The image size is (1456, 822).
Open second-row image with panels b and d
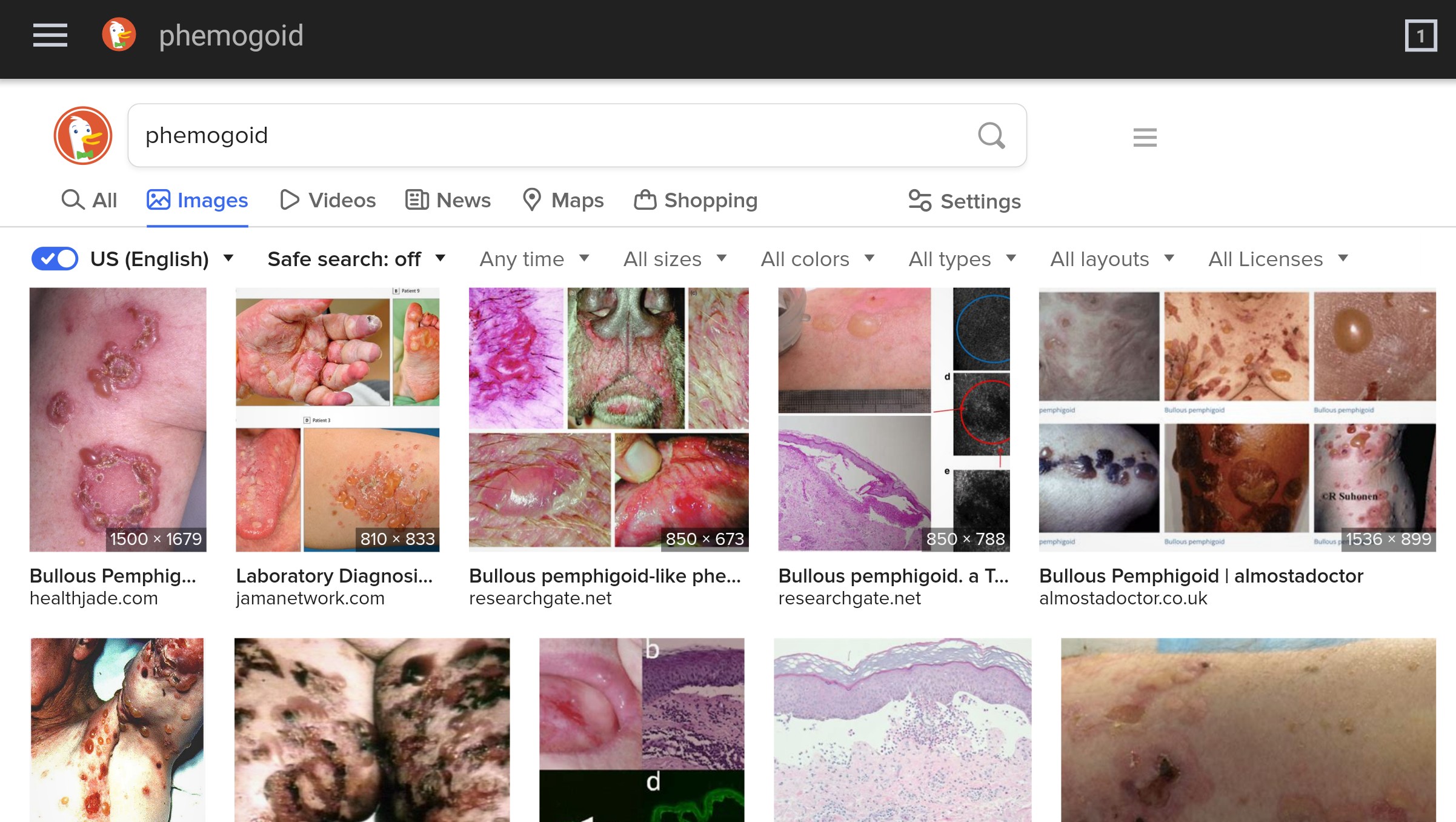(x=642, y=730)
